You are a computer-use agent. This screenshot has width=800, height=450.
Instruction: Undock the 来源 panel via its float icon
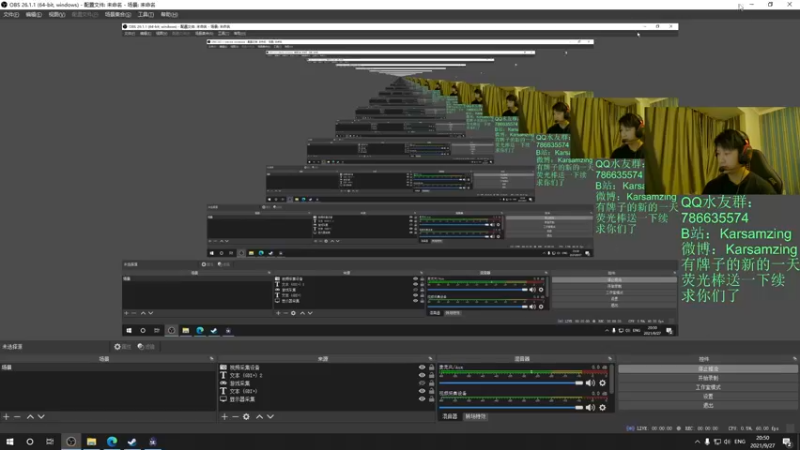tap(431, 359)
